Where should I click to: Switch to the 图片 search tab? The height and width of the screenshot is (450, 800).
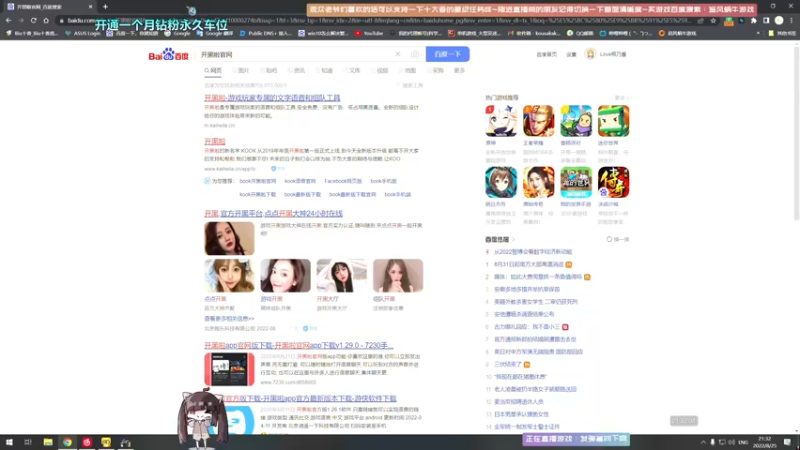click(x=241, y=70)
